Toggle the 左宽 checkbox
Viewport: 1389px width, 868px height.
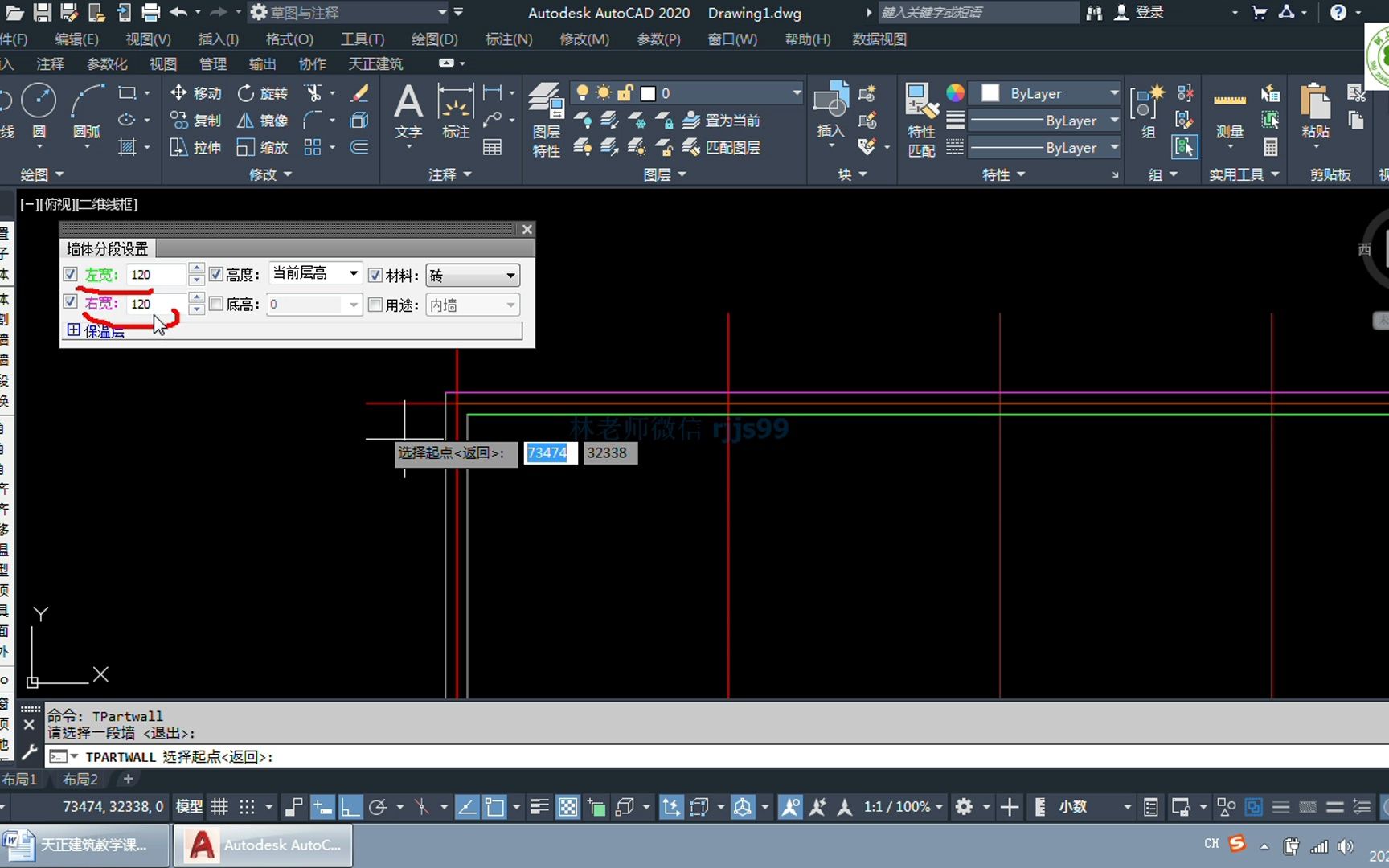pos(71,274)
